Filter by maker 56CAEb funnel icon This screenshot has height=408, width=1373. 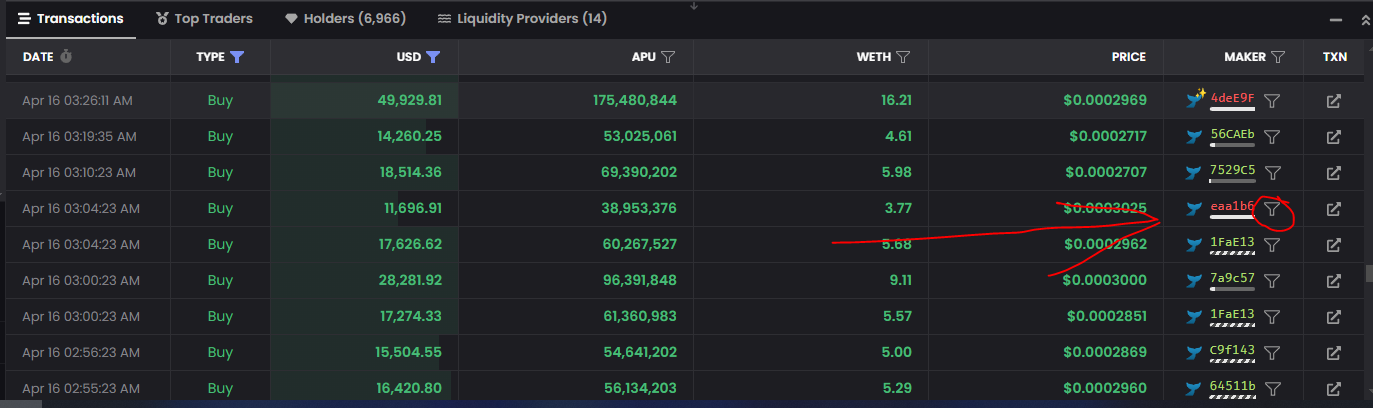[x=1271, y=137]
